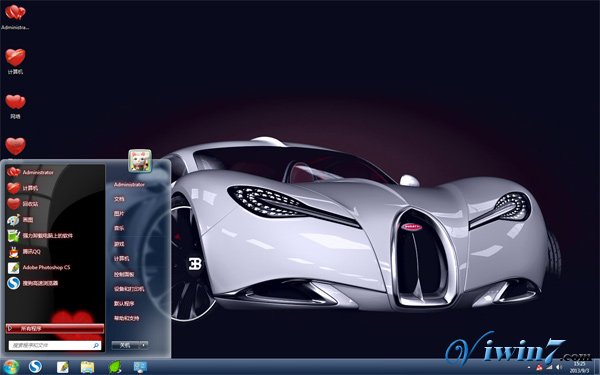600x375 pixels.
Task: Open 帮助和支持 in the Start menu
Action: click(126, 318)
